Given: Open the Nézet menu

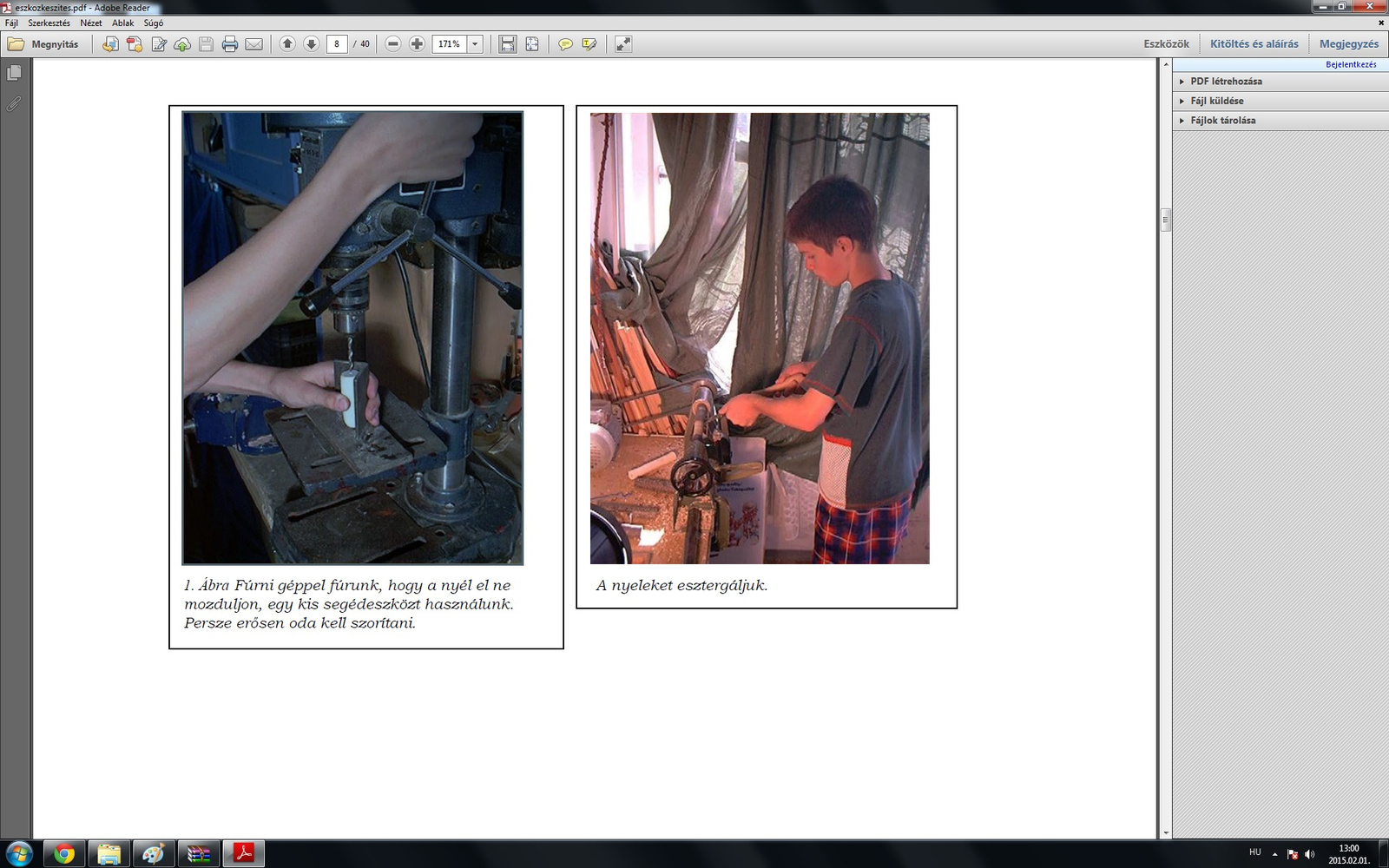Looking at the screenshot, I should tap(91, 23).
